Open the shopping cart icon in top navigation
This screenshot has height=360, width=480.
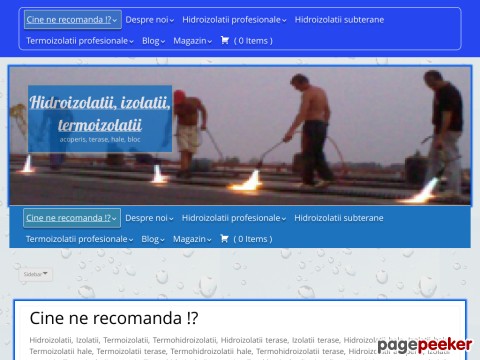coord(225,41)
